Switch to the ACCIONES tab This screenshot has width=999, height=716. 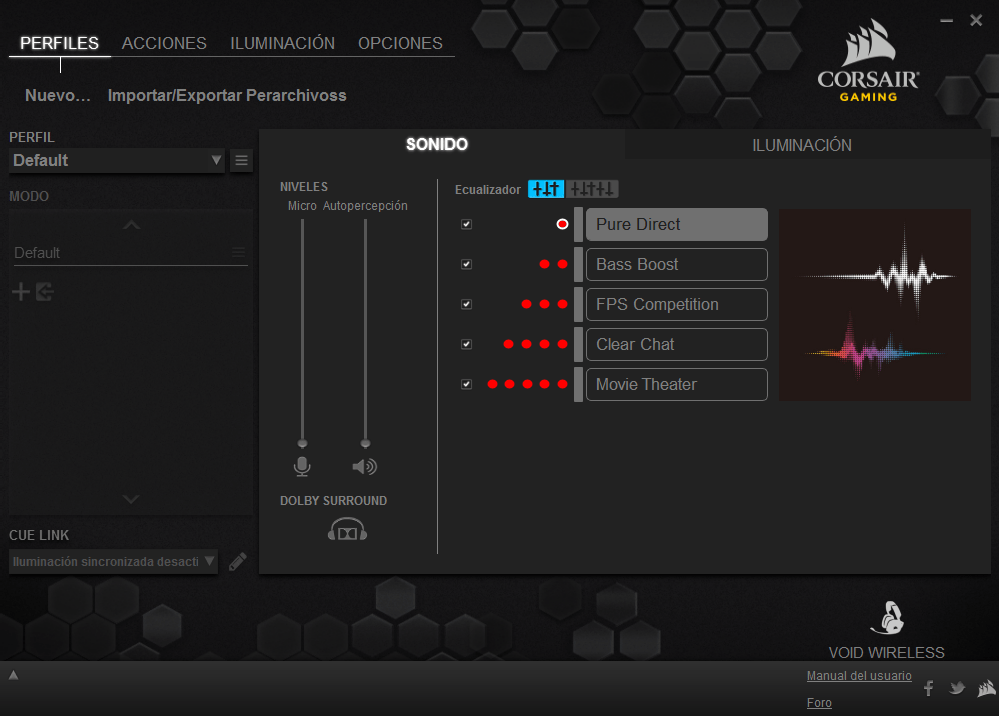coord(164,43)
